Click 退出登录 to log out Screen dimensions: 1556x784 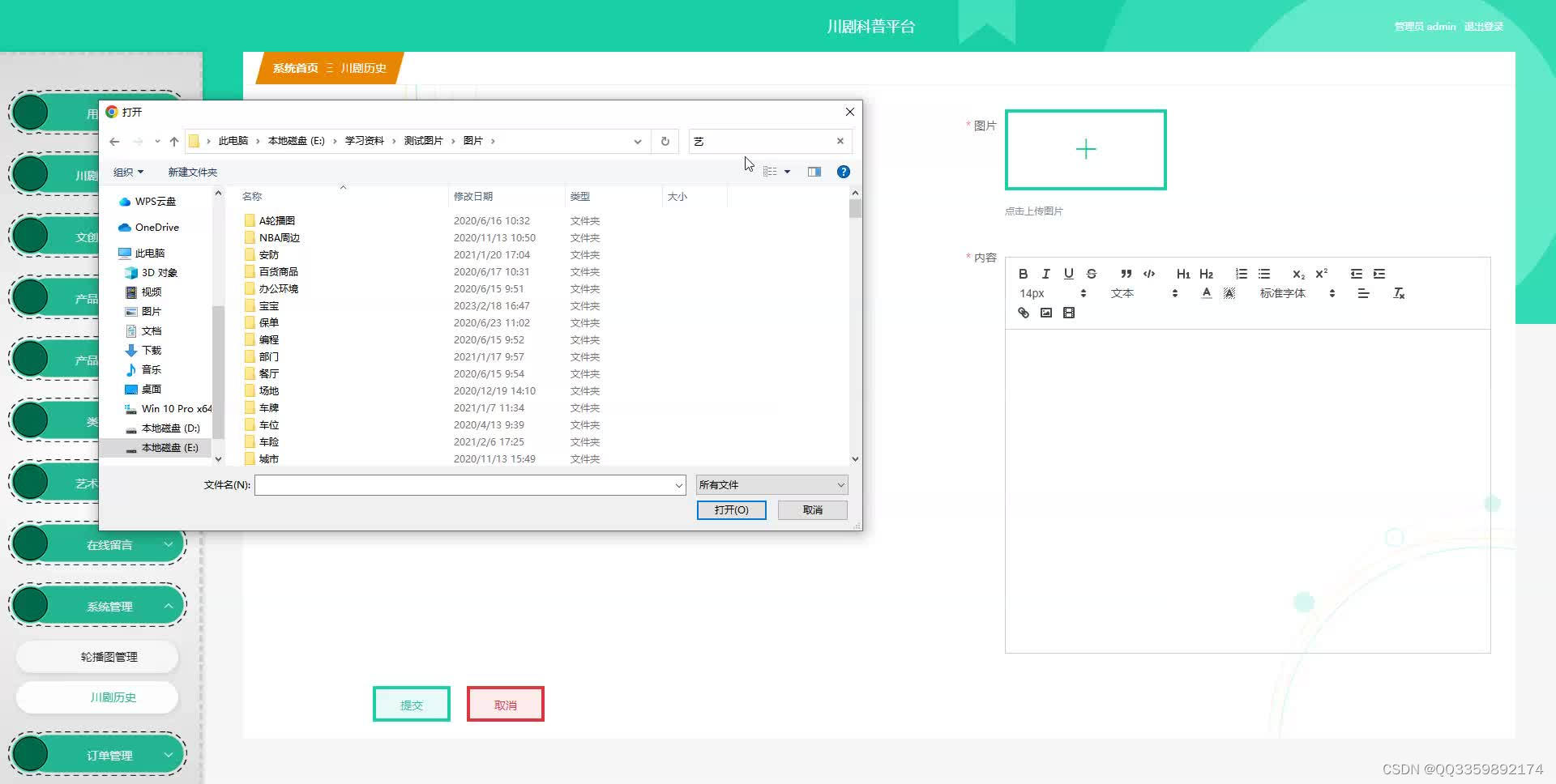tap(1483, 27)
